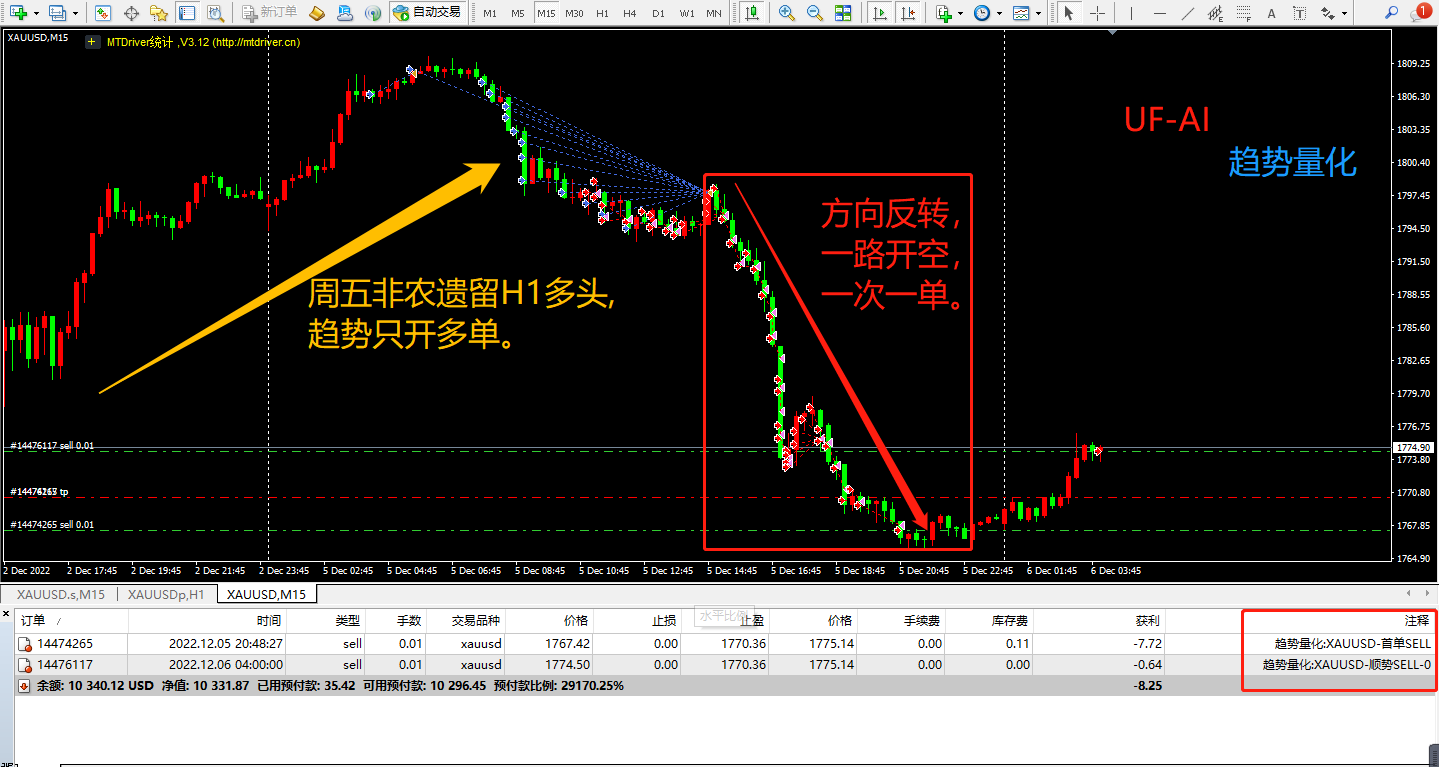The width and height of the screenshot is (1439, 767).
Task: Open the Market Watch window icon
Action: [104, 13]
